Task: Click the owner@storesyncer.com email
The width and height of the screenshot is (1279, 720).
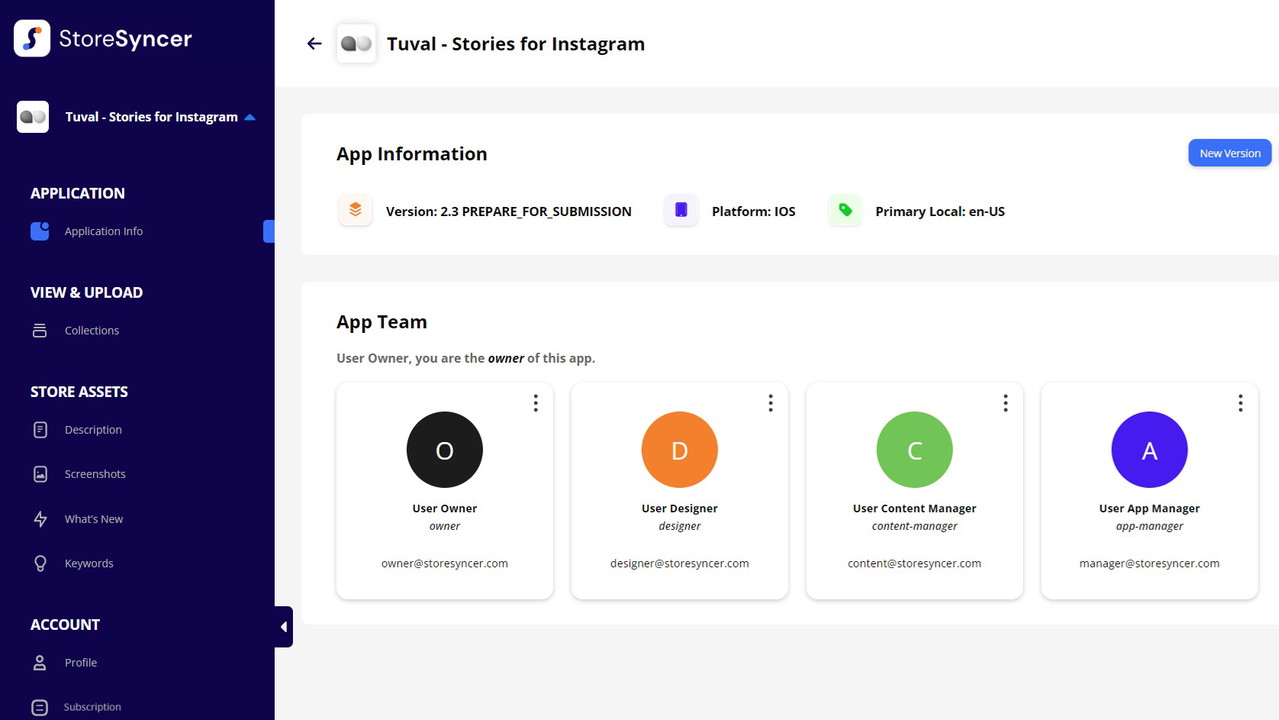Action: pos(445,563)
